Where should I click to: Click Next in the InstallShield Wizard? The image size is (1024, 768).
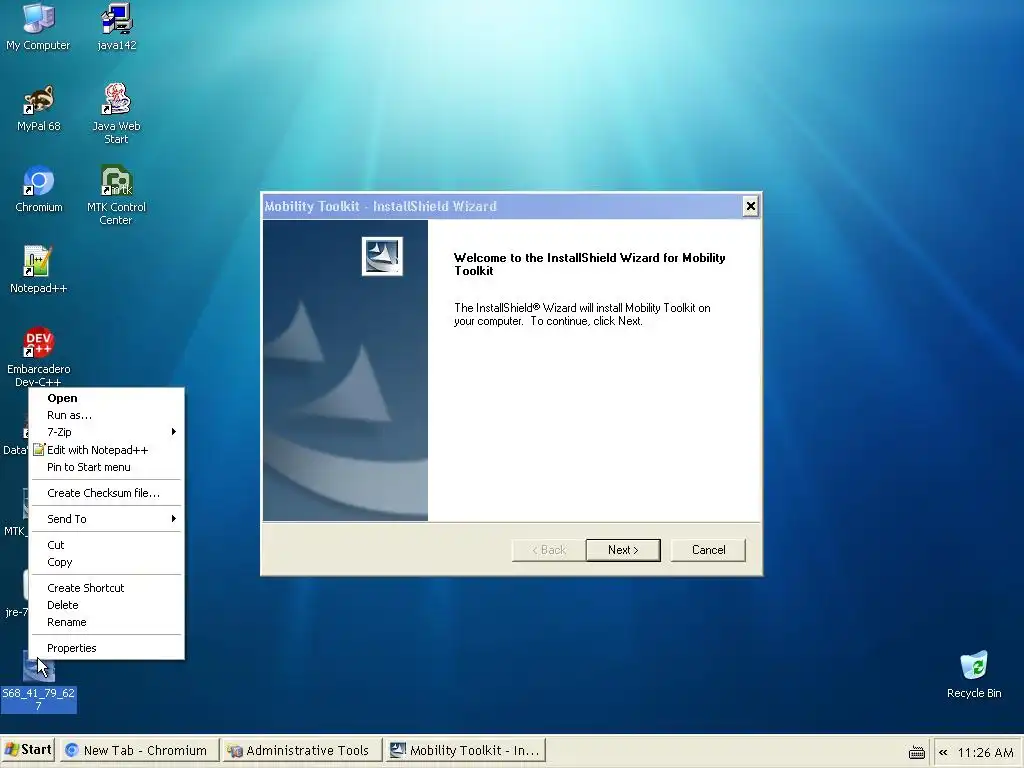(x=623, y=550)
